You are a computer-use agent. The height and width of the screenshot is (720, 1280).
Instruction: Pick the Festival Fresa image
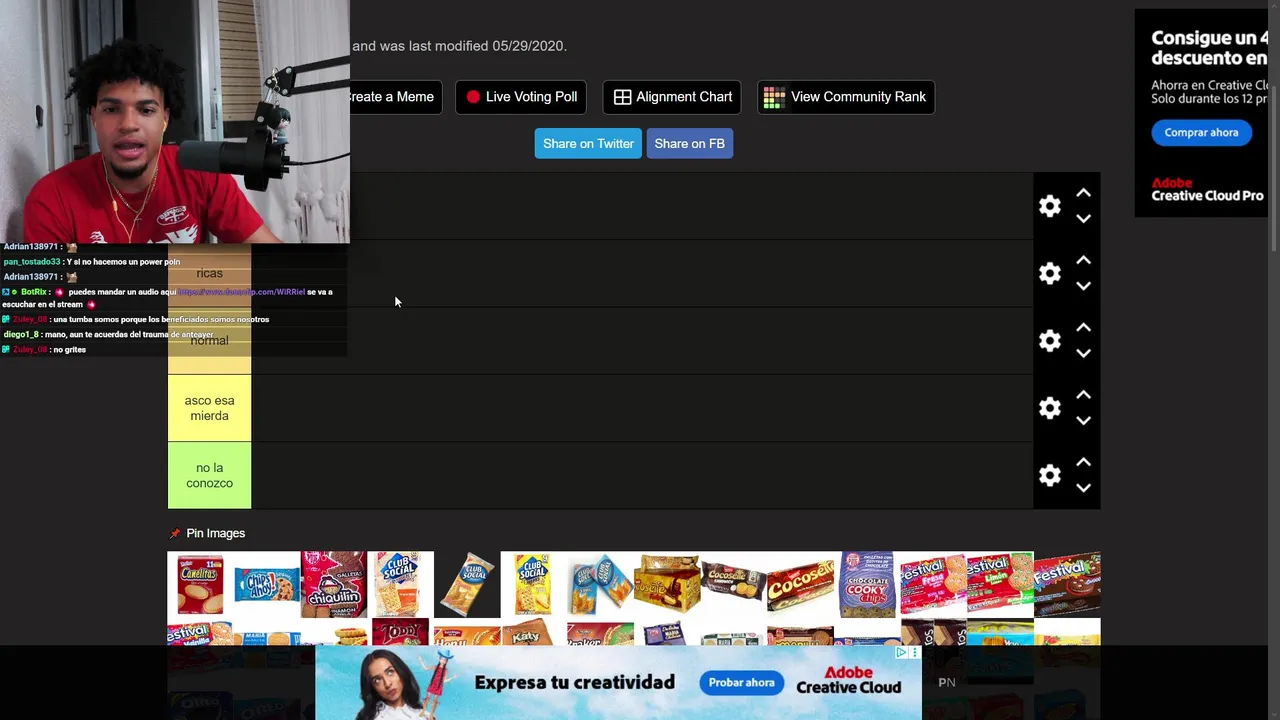pyautogui.click(x=933, y=584)
